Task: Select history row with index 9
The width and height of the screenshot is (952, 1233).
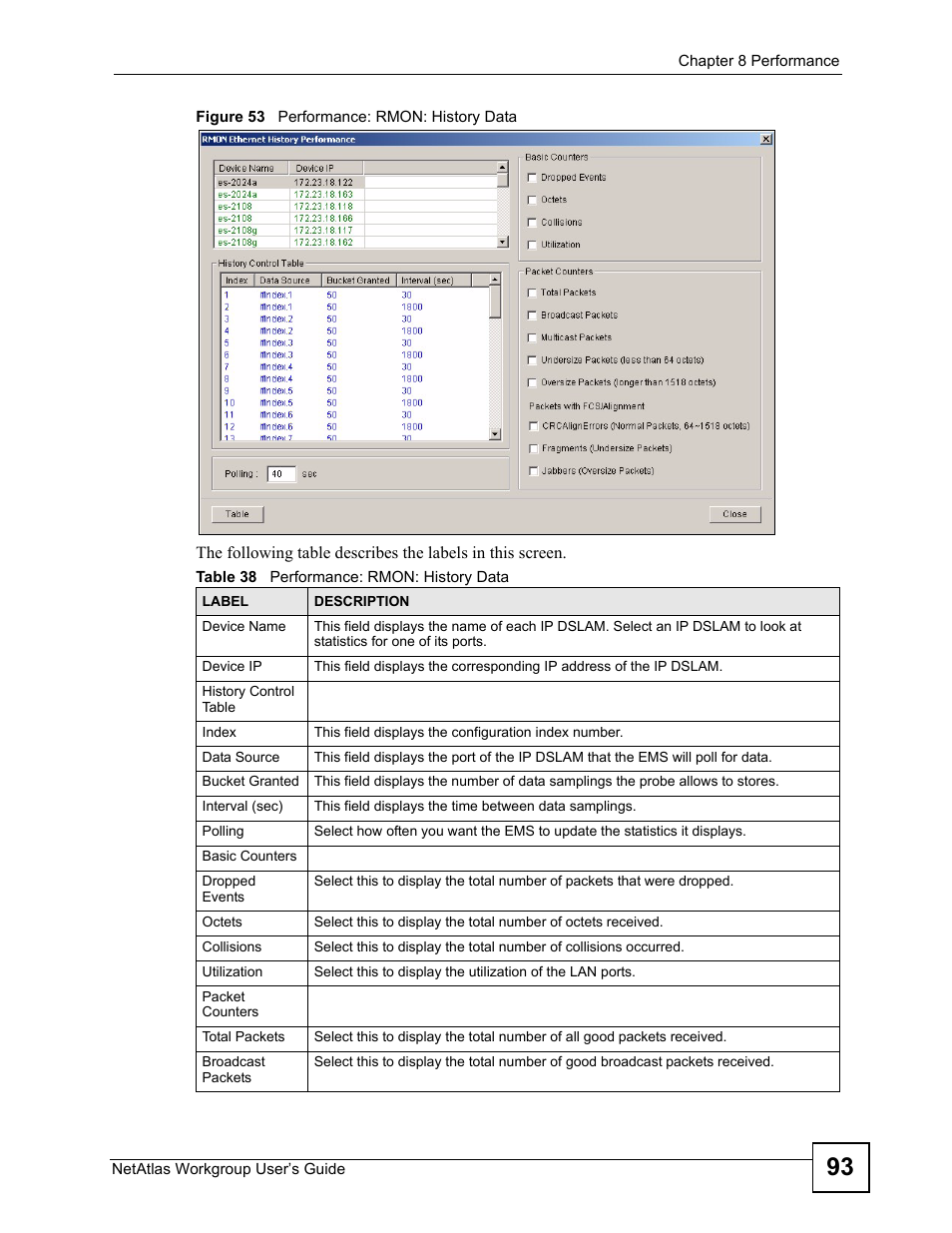Action: click(354, 391)
